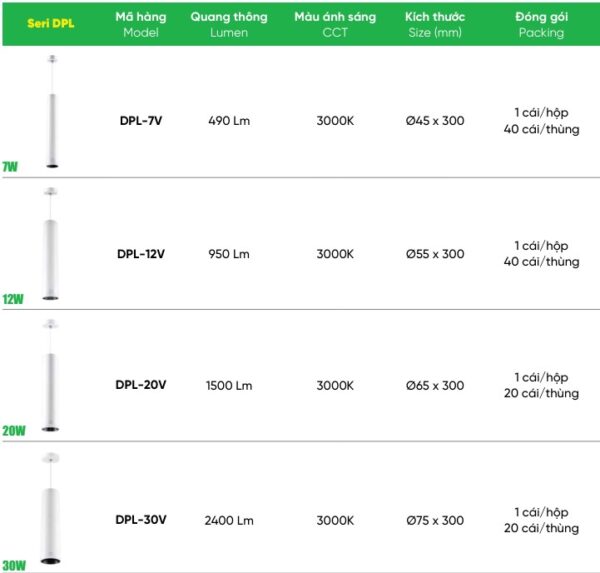Click the packing text in DPL-12V row

[541, 254]
